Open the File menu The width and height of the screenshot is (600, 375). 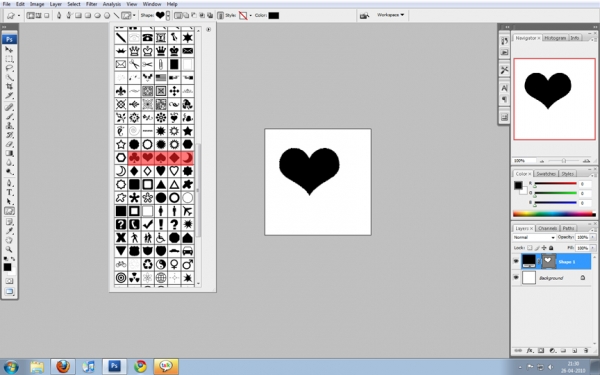7,4
